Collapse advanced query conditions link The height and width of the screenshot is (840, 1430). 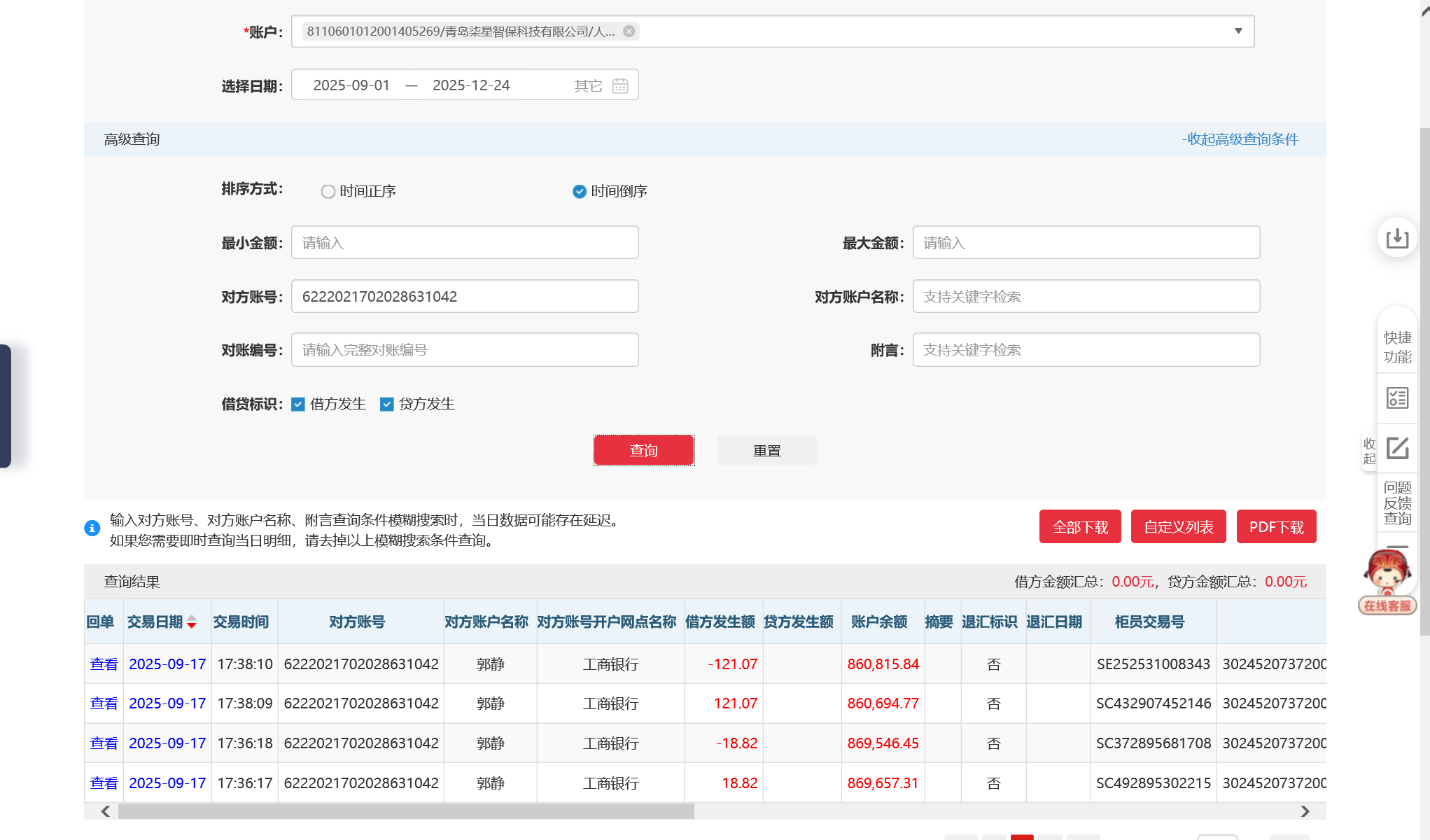[1240, 139]
